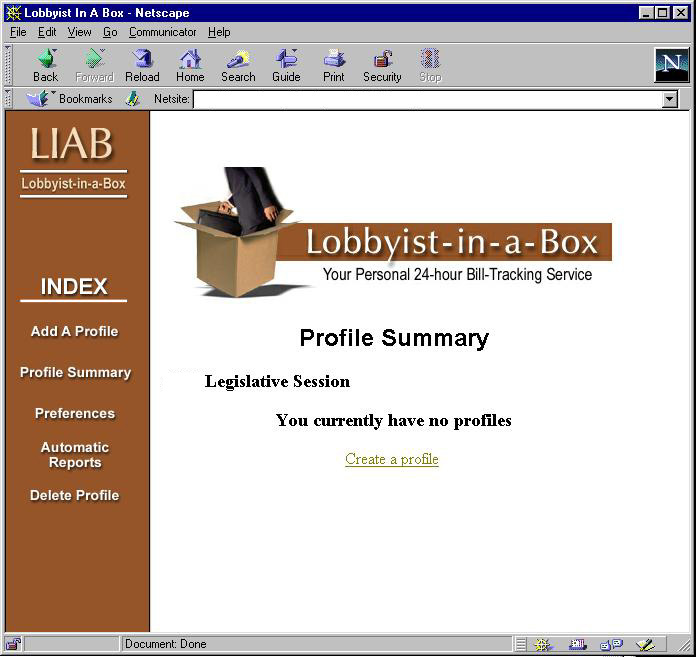Click the Profile Summary page heading

tap(394, 338)
